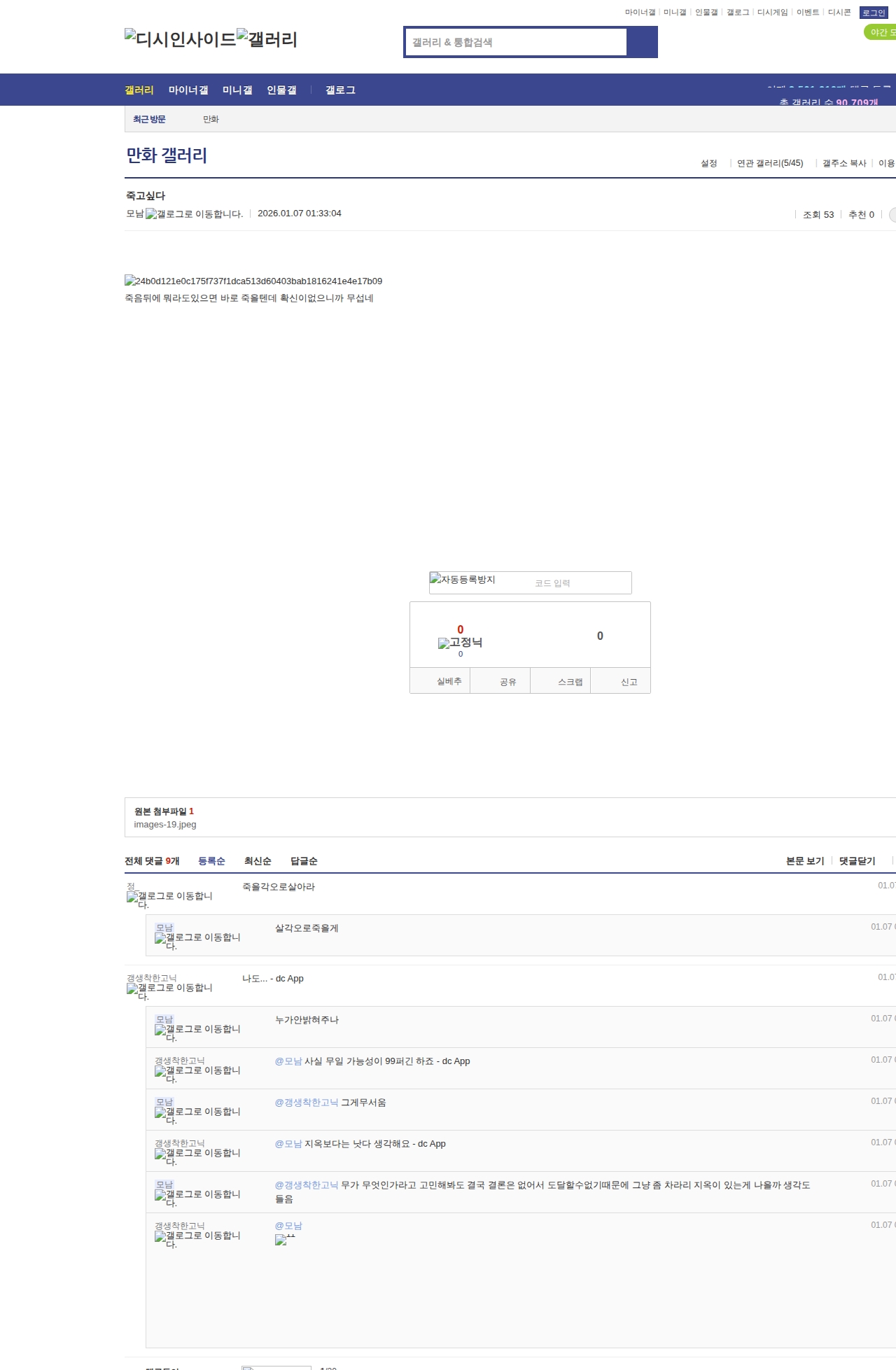Open the 설정 settings dropdown
The image size is (896, 1370).
tap(708, 163)
